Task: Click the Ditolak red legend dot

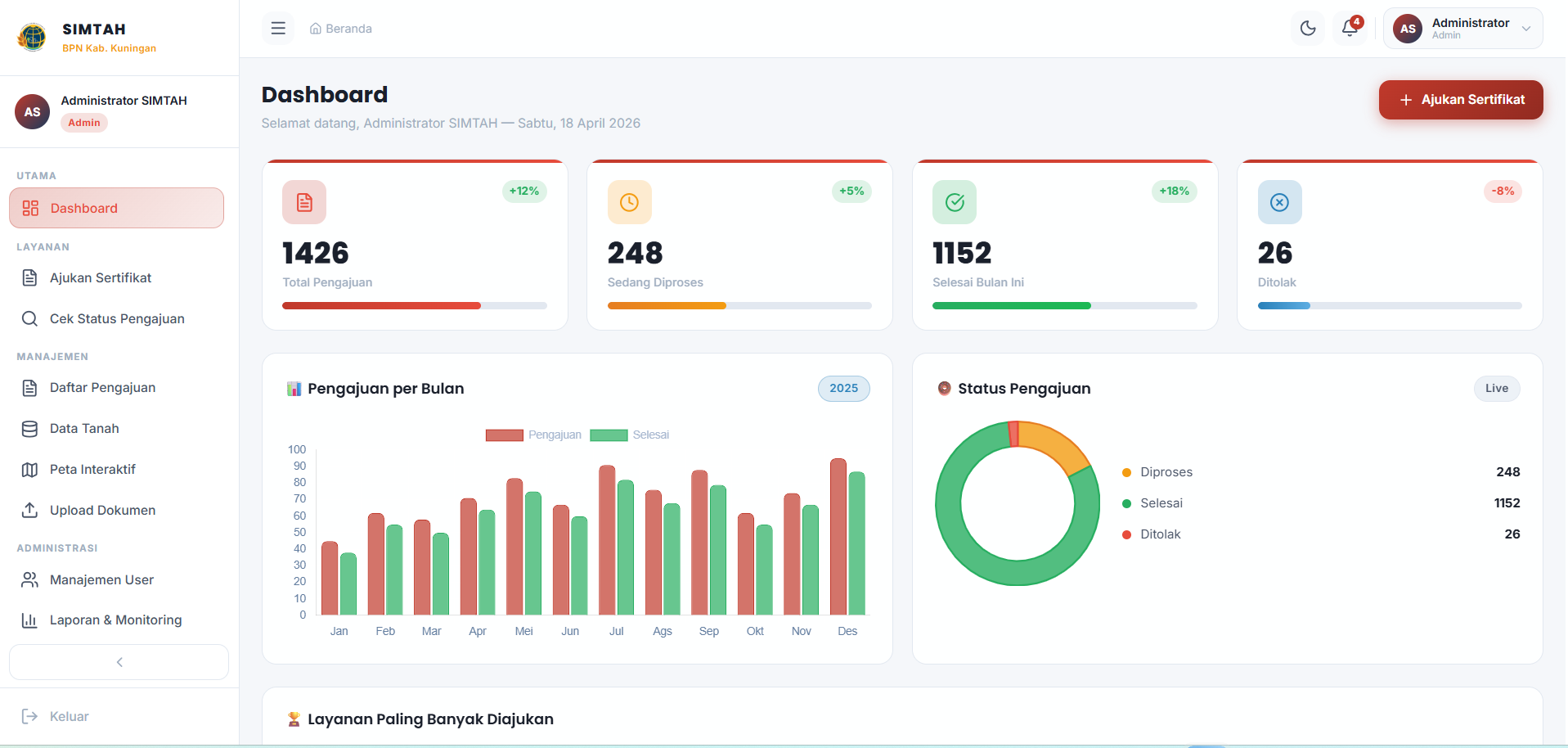Action: (1126, 534)
